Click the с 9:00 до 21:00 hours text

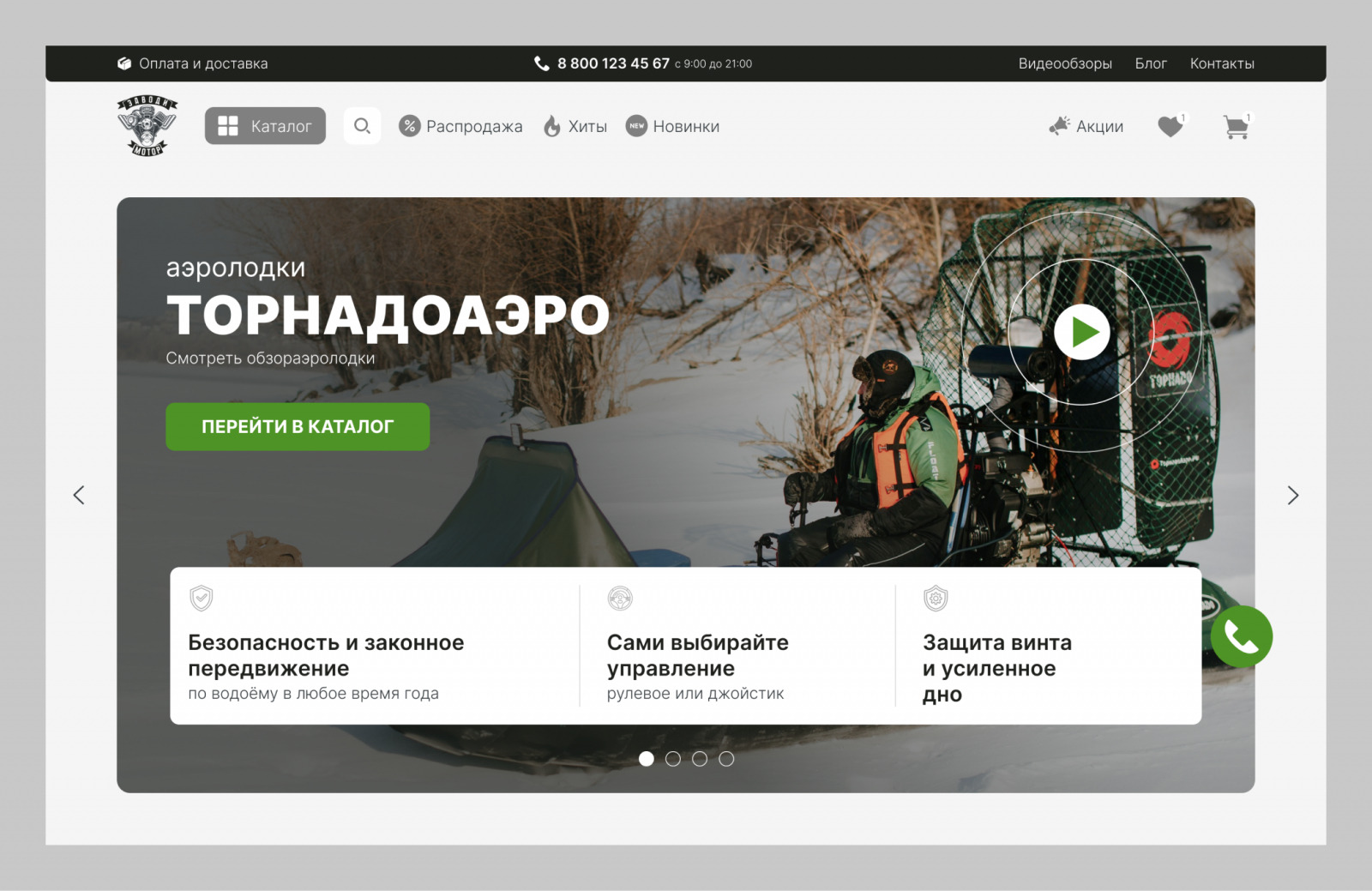[713, 64]
